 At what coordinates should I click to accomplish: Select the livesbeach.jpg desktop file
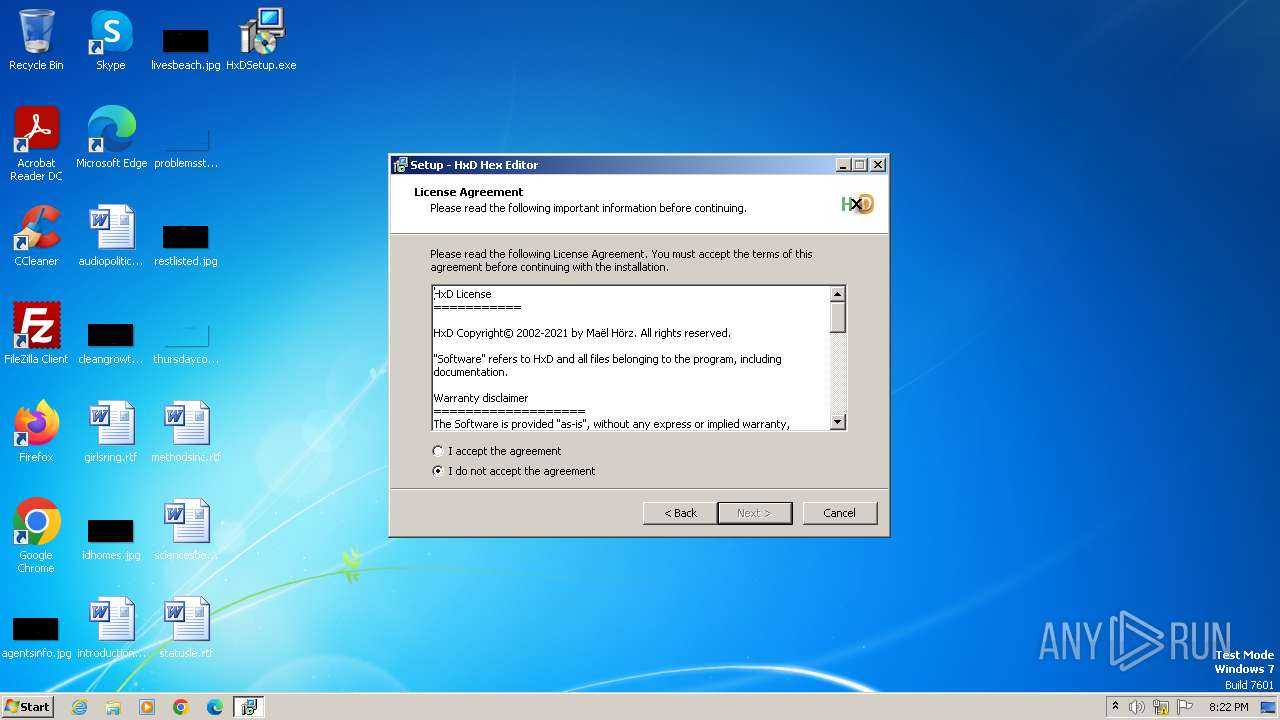[185, 48]
